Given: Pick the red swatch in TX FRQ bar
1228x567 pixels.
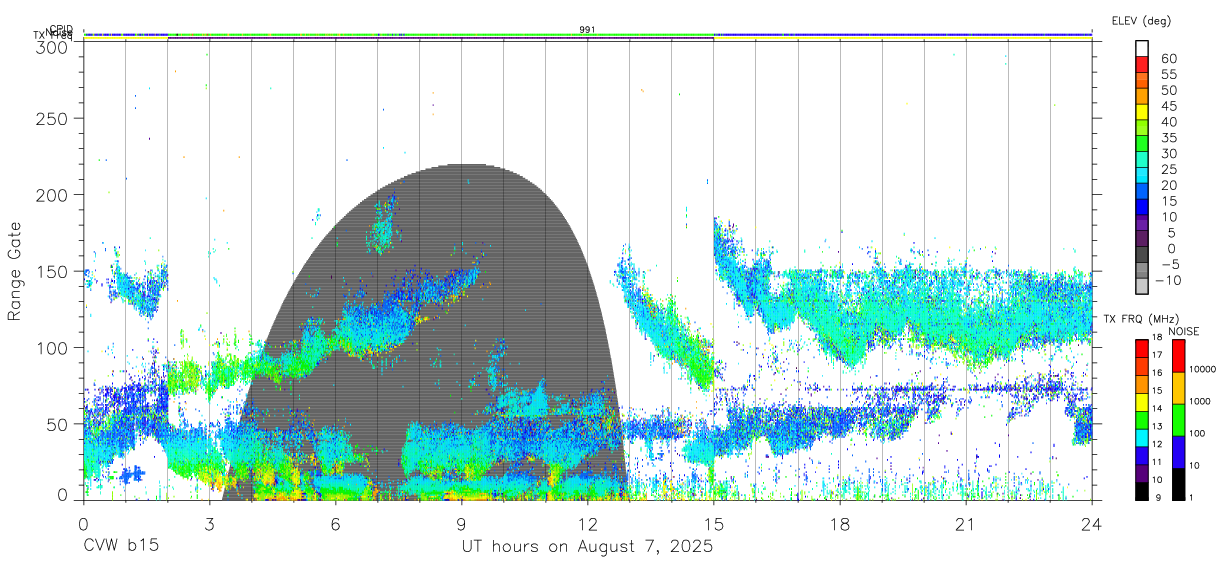Looking at the screenshot, I should 1142,349.
